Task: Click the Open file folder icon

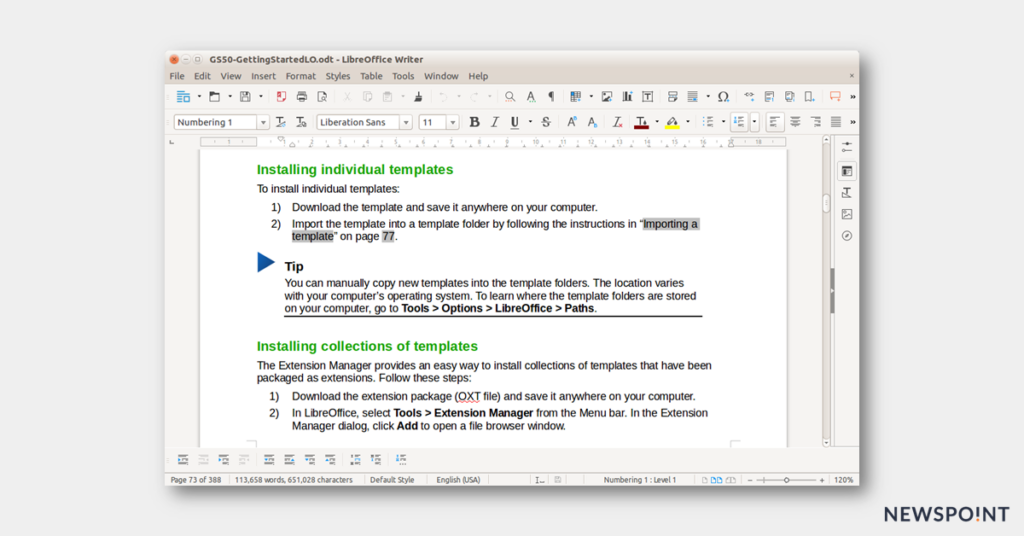Action: click(214, 97)
